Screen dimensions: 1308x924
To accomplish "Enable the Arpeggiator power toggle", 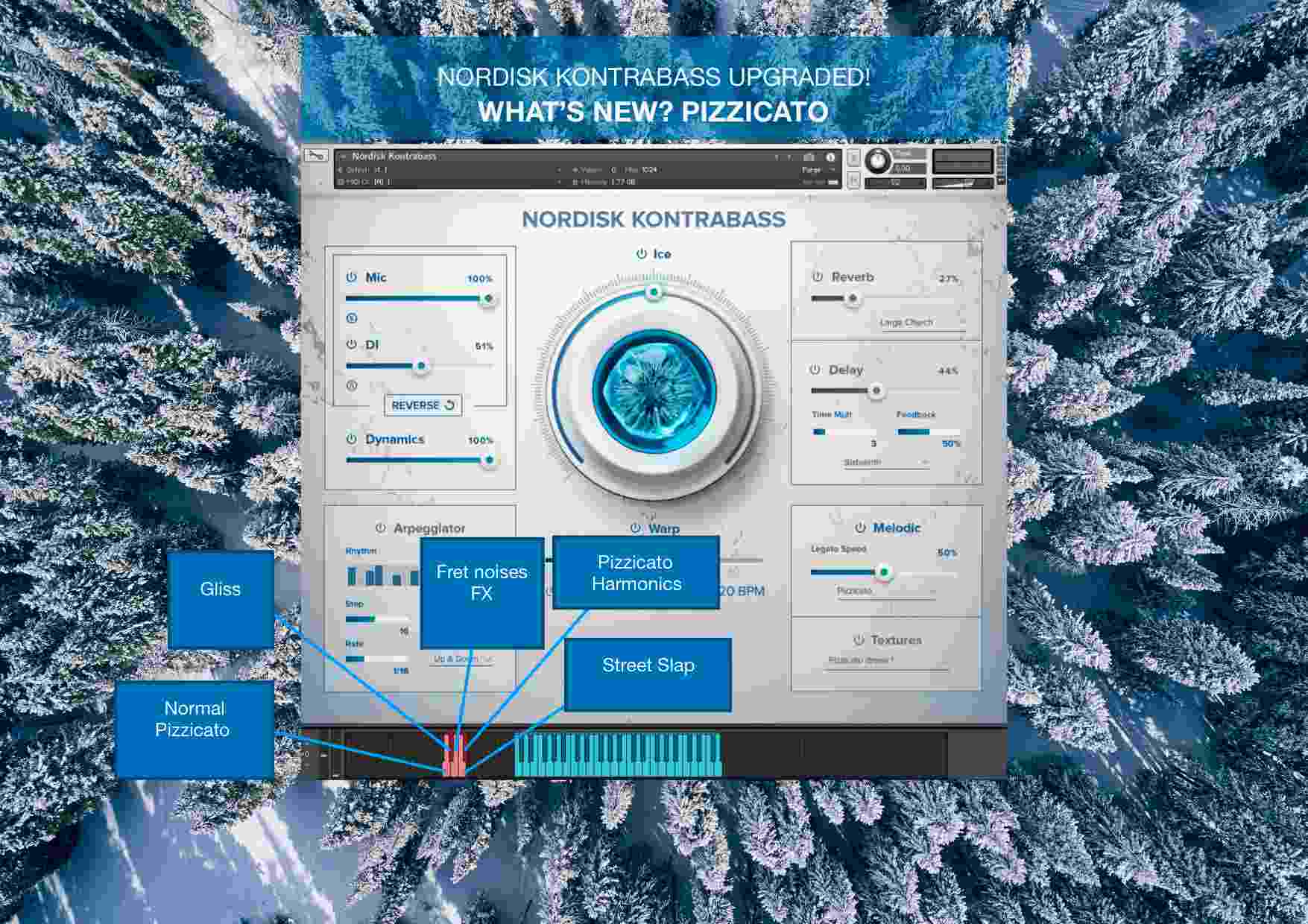I will [381, 528].
